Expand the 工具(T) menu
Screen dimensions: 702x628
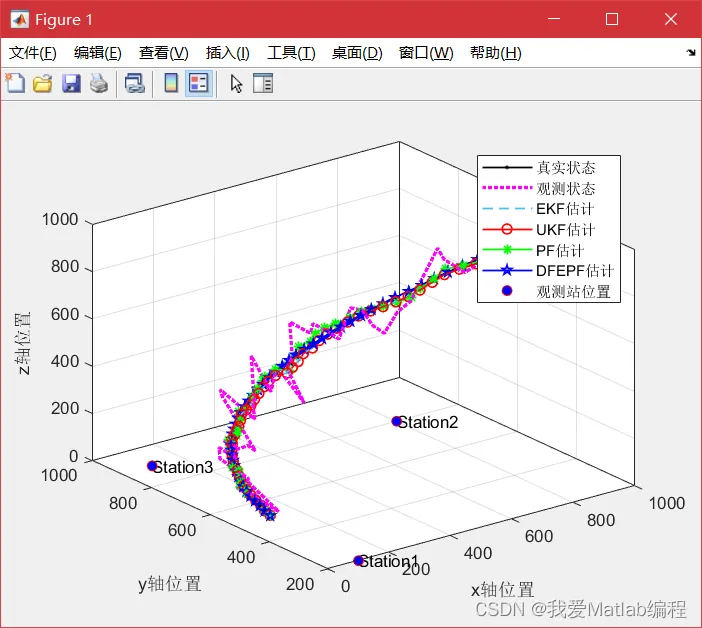(291, 53)
